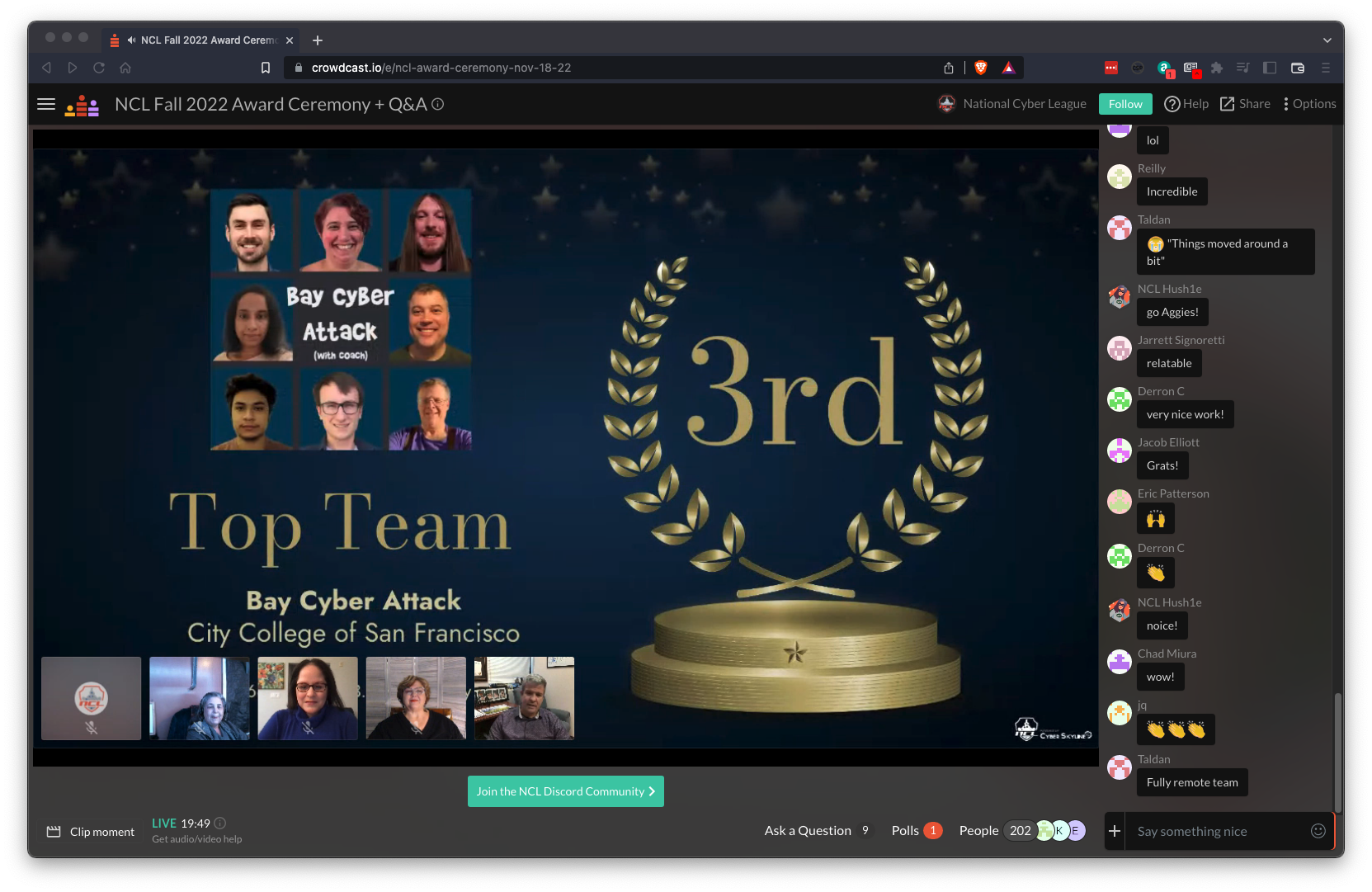Click the National Cyber League logo avatar

pos(947,103)
